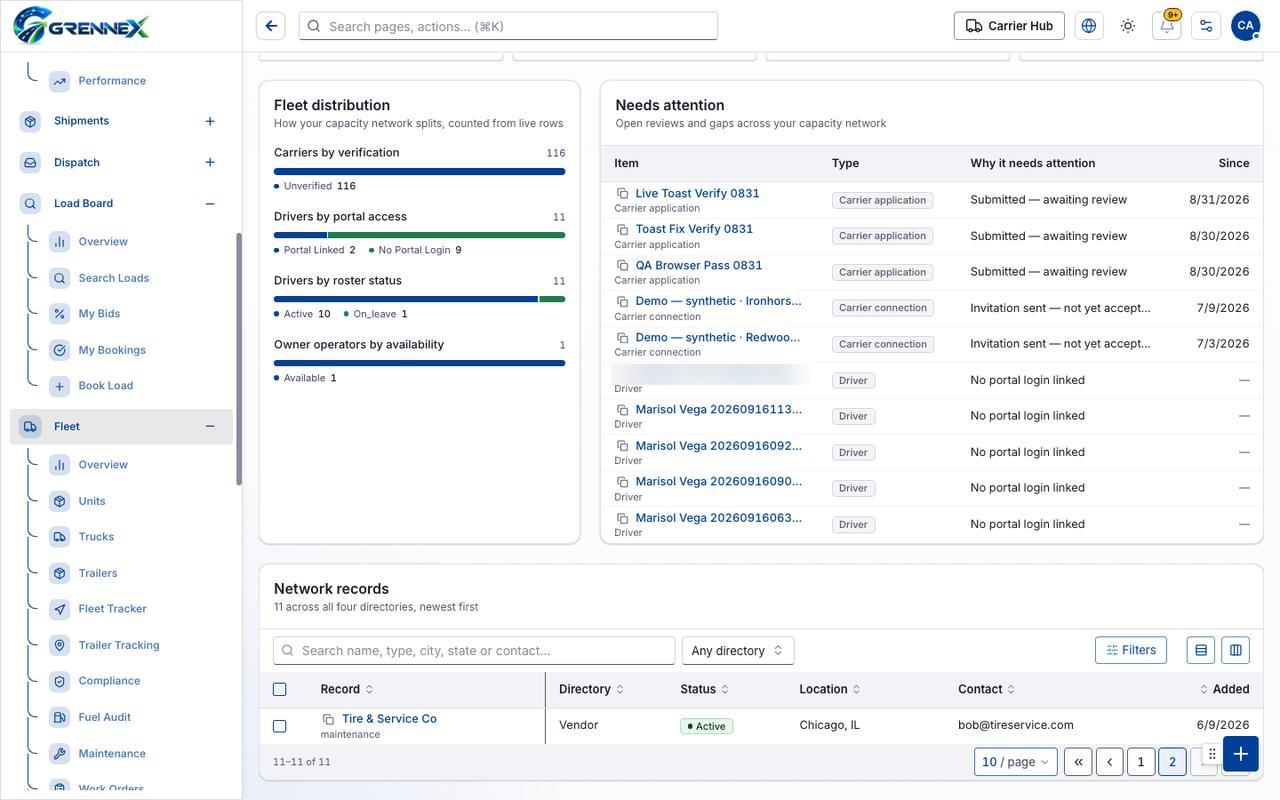Open the CA user avatar menu

click(1245, 26)
